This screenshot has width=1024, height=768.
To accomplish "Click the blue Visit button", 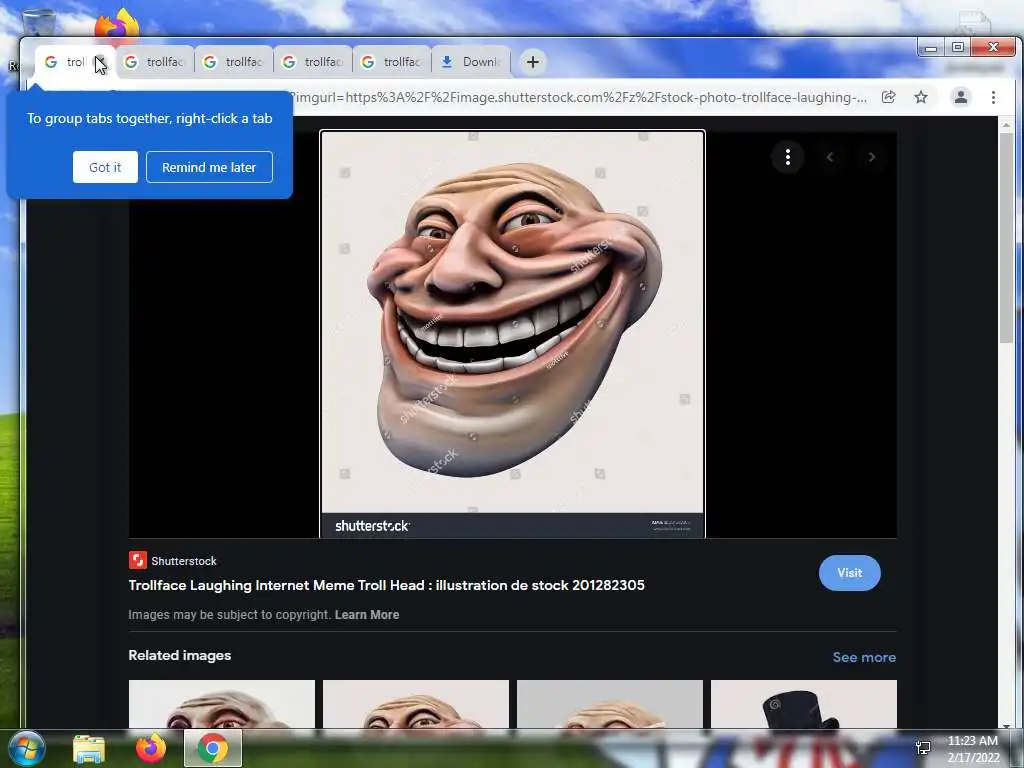I will click(x=850, y=573).
